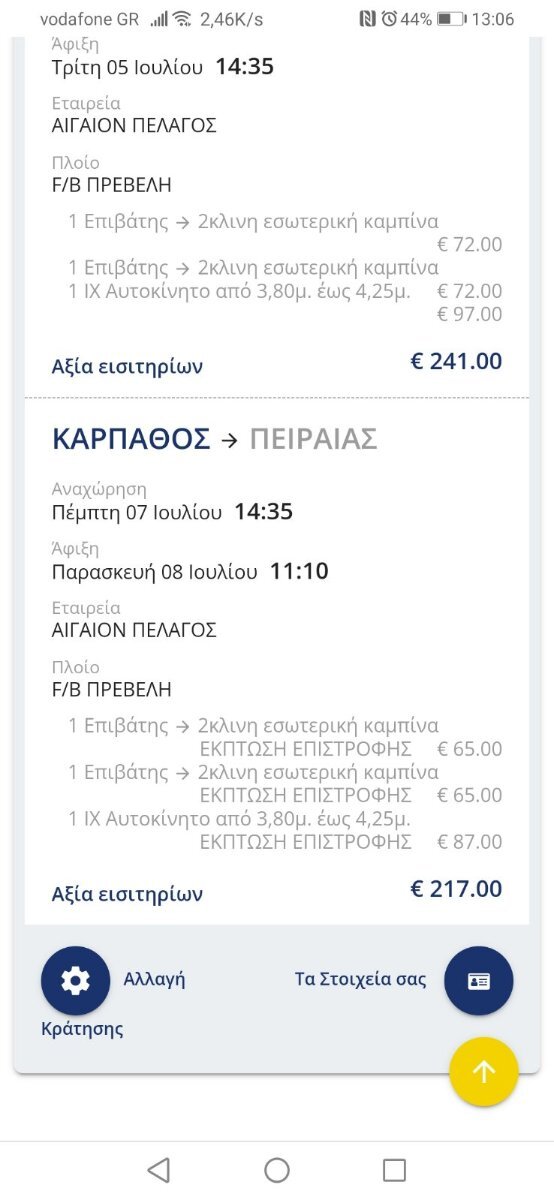Tap the recent apps square
The image size is (554, 1200).
[395, 1170]
